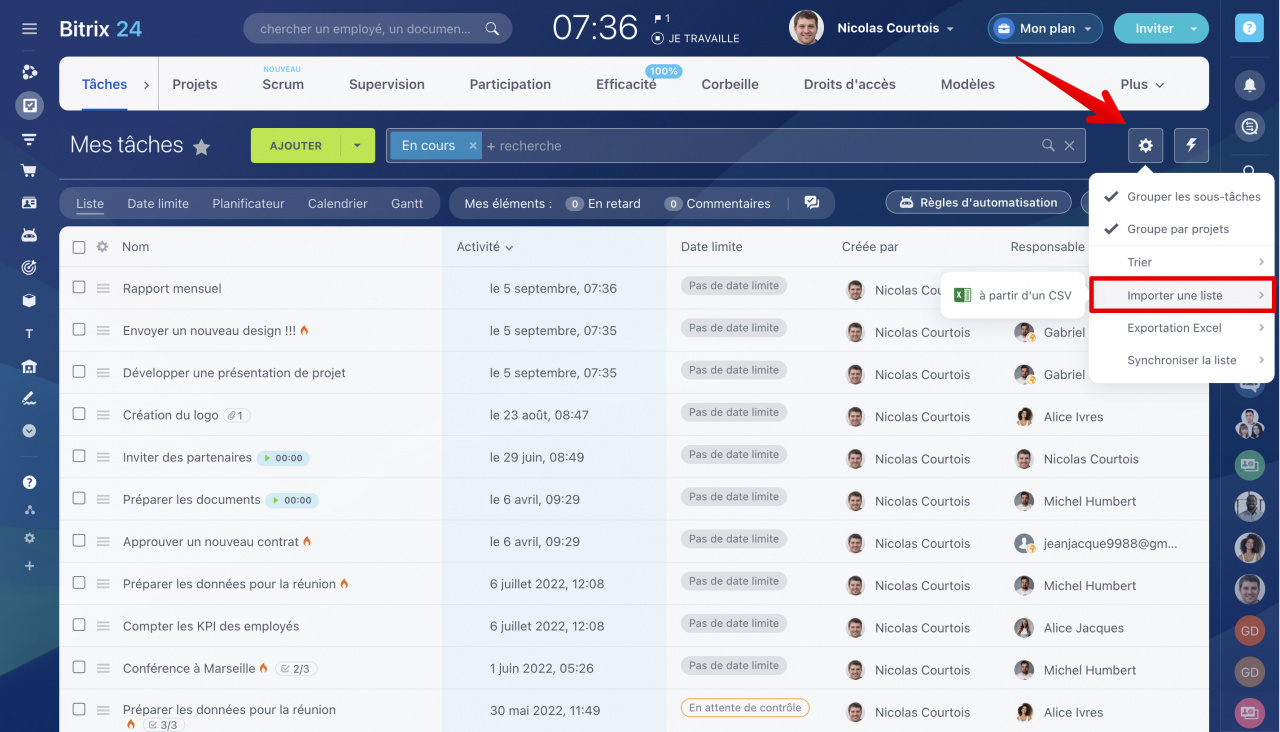Remove the En cours filter chip
This screenshot has height=732, width=1280.
coord(473,146)
